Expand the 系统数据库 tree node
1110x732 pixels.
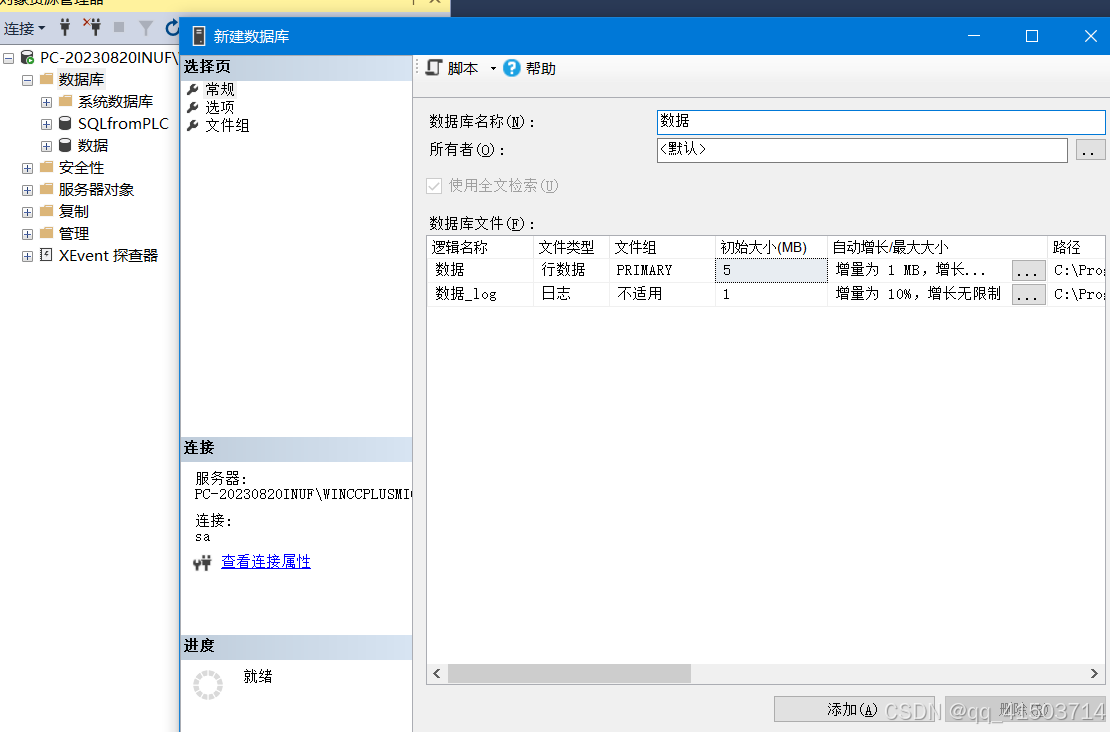46,101
